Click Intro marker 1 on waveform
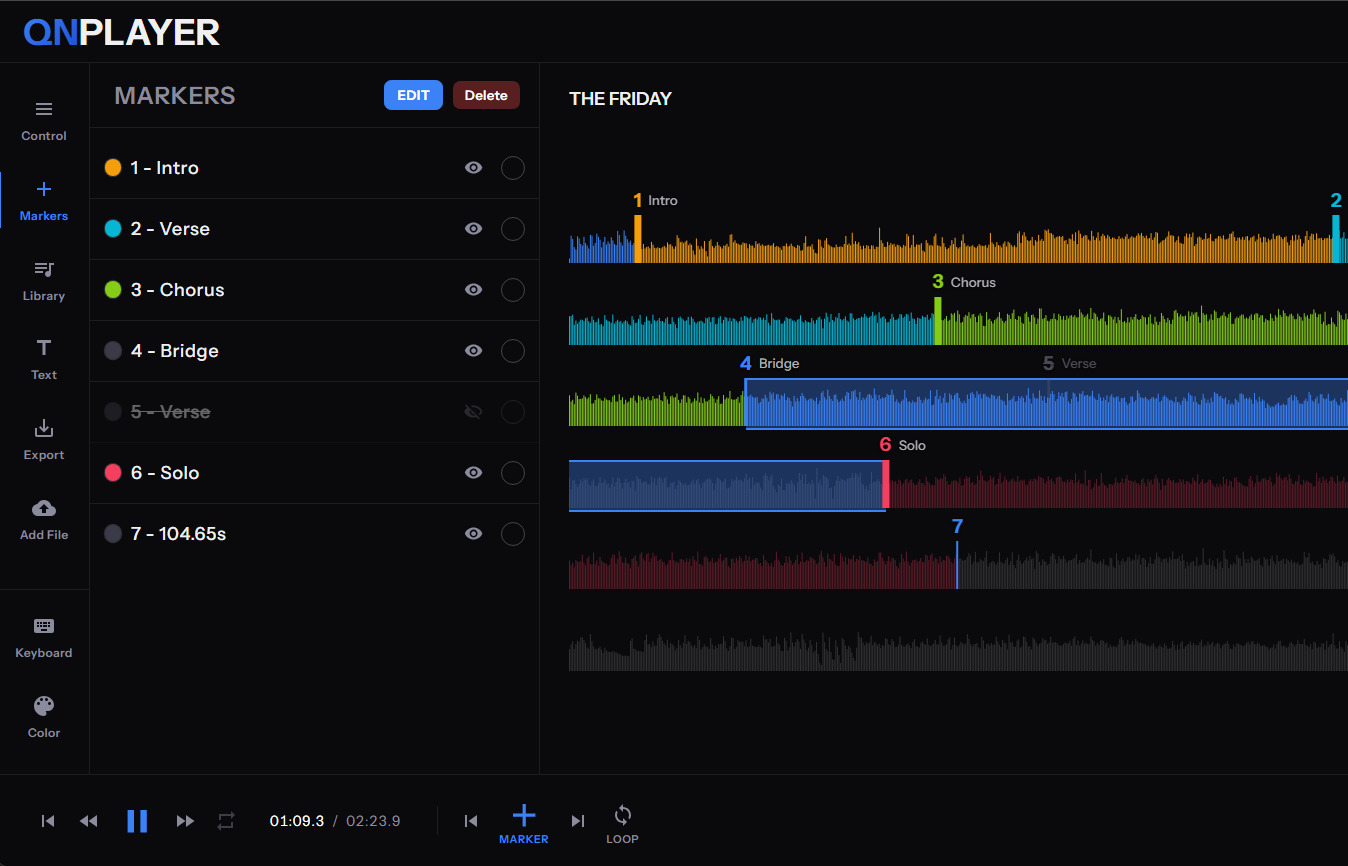Image resolution: width=1348 pixels, height=866 pixels. (637, 228)
